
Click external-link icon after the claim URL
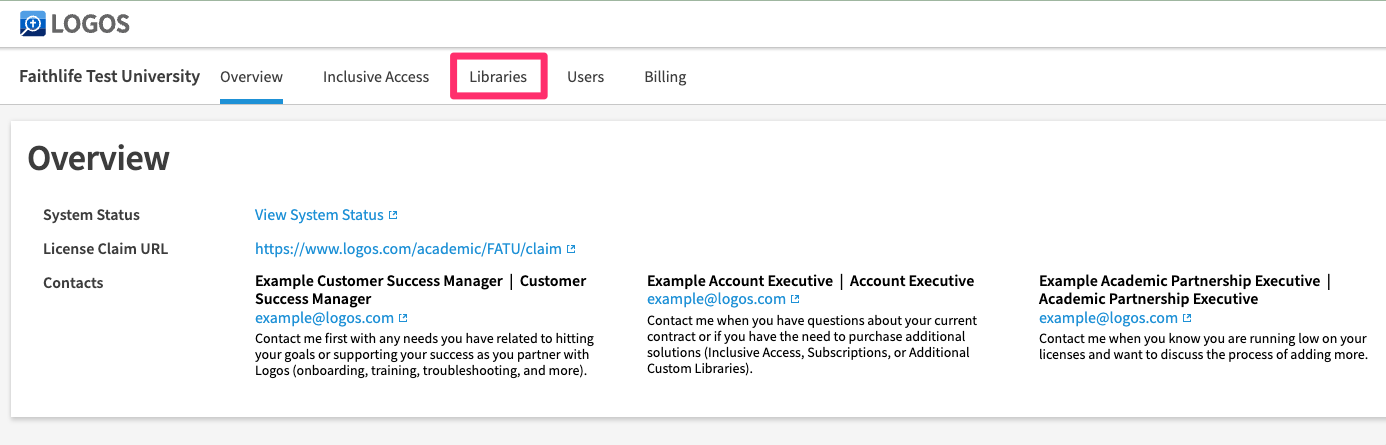pos(570,249)
